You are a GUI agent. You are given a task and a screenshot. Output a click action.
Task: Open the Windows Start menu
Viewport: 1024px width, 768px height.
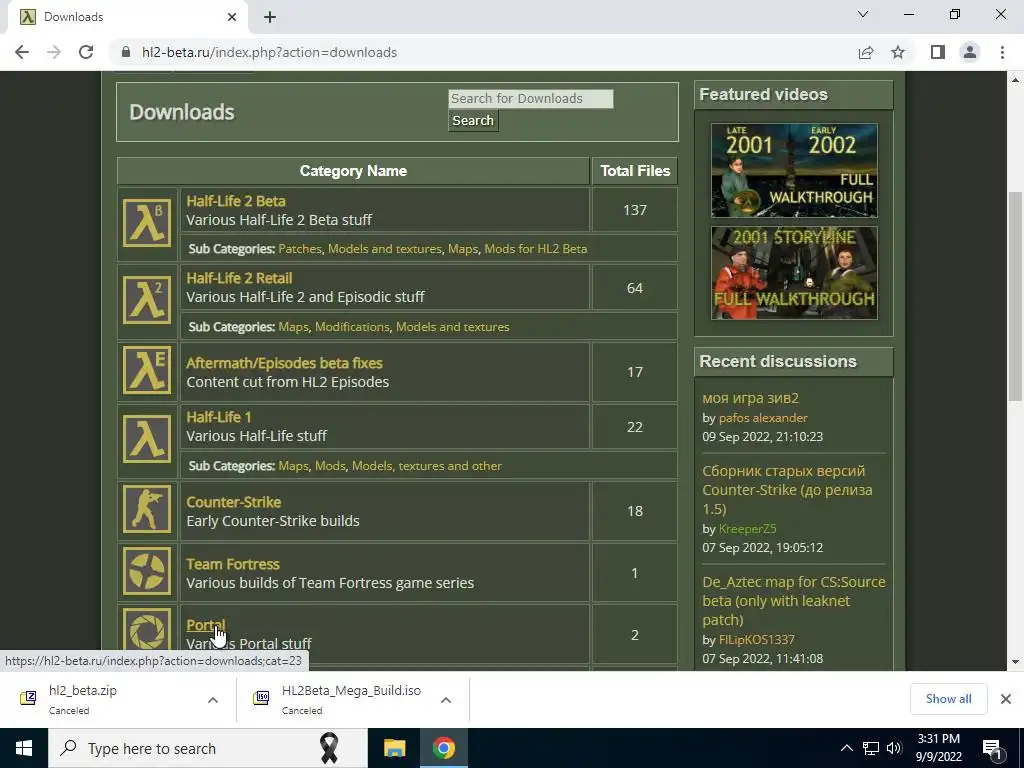click(x=24, y=748)
